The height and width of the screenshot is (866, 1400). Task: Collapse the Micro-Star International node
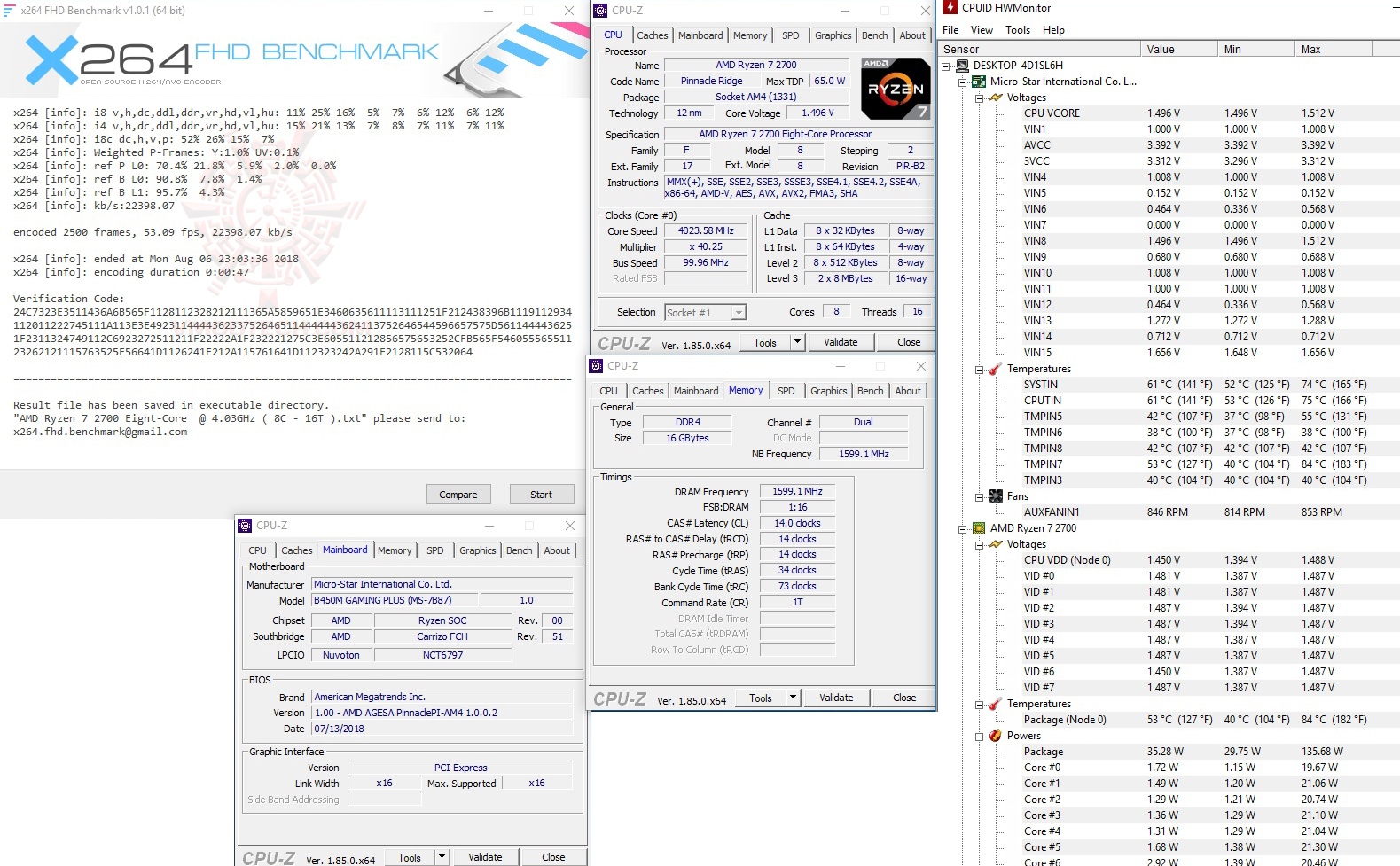click(963, 82)
